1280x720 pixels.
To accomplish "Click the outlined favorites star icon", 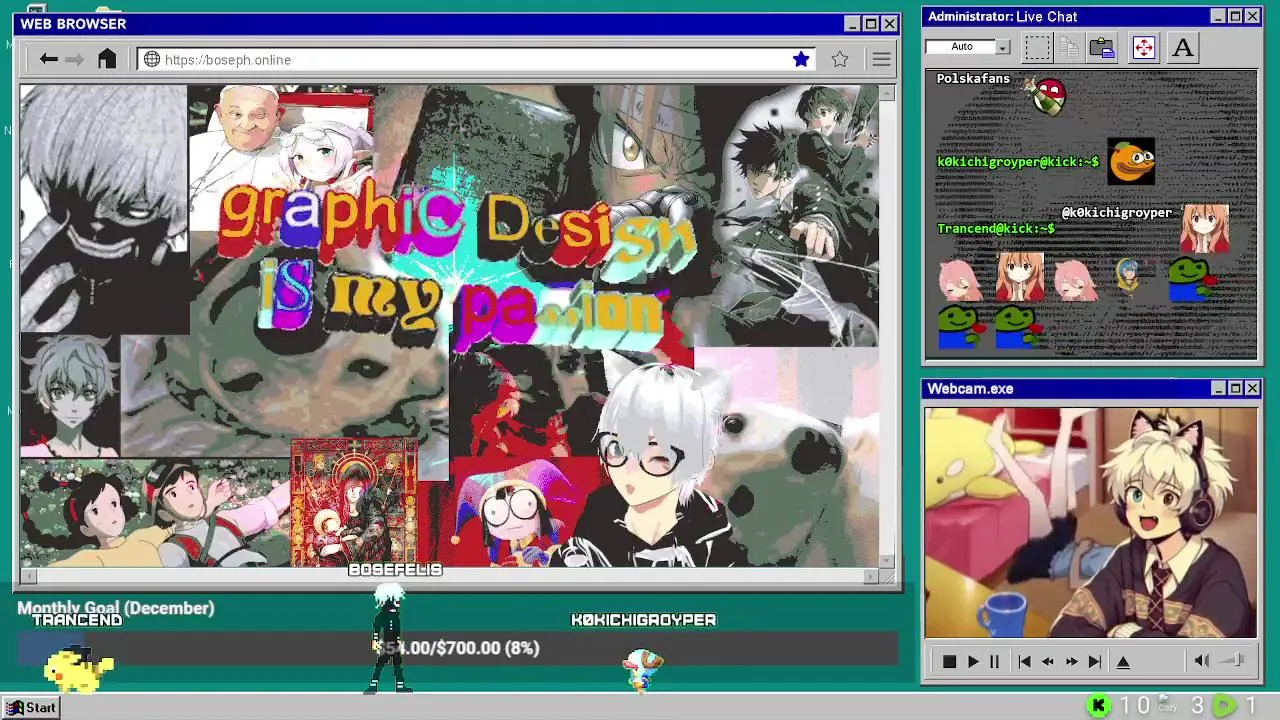I will pos(840,60).
